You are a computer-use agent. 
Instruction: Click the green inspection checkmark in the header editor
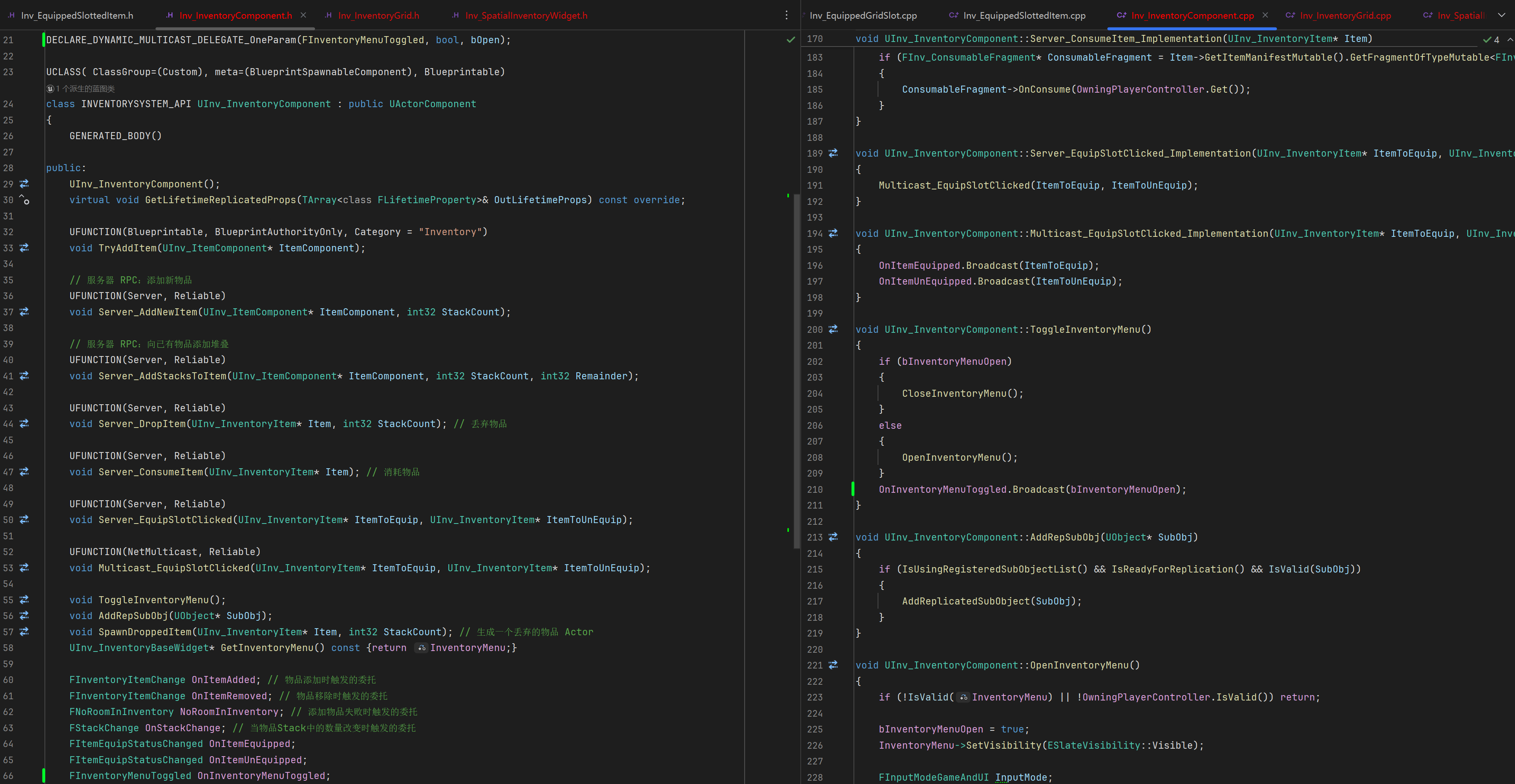click(791, 40)
